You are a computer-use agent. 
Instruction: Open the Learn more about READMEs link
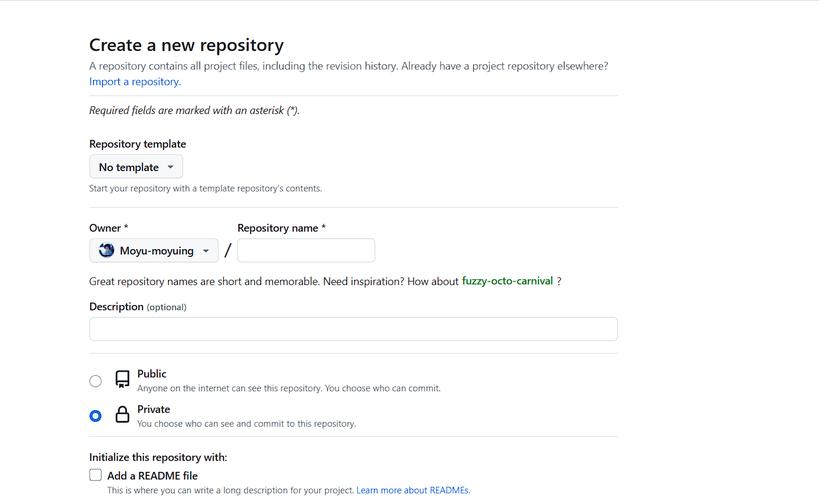tap(413, 490)
